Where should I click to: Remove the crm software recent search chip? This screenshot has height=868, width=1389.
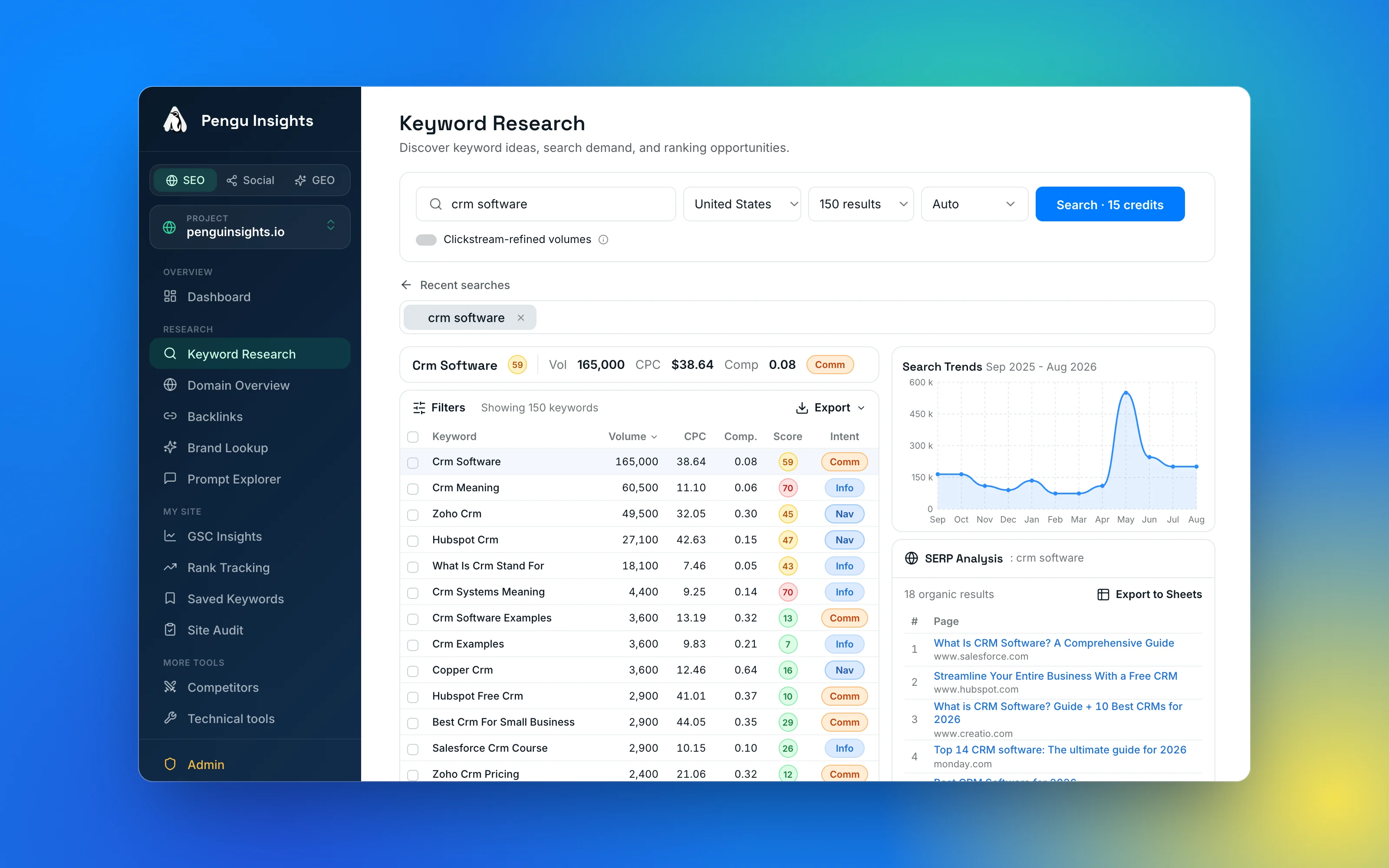tap(520, 317)
